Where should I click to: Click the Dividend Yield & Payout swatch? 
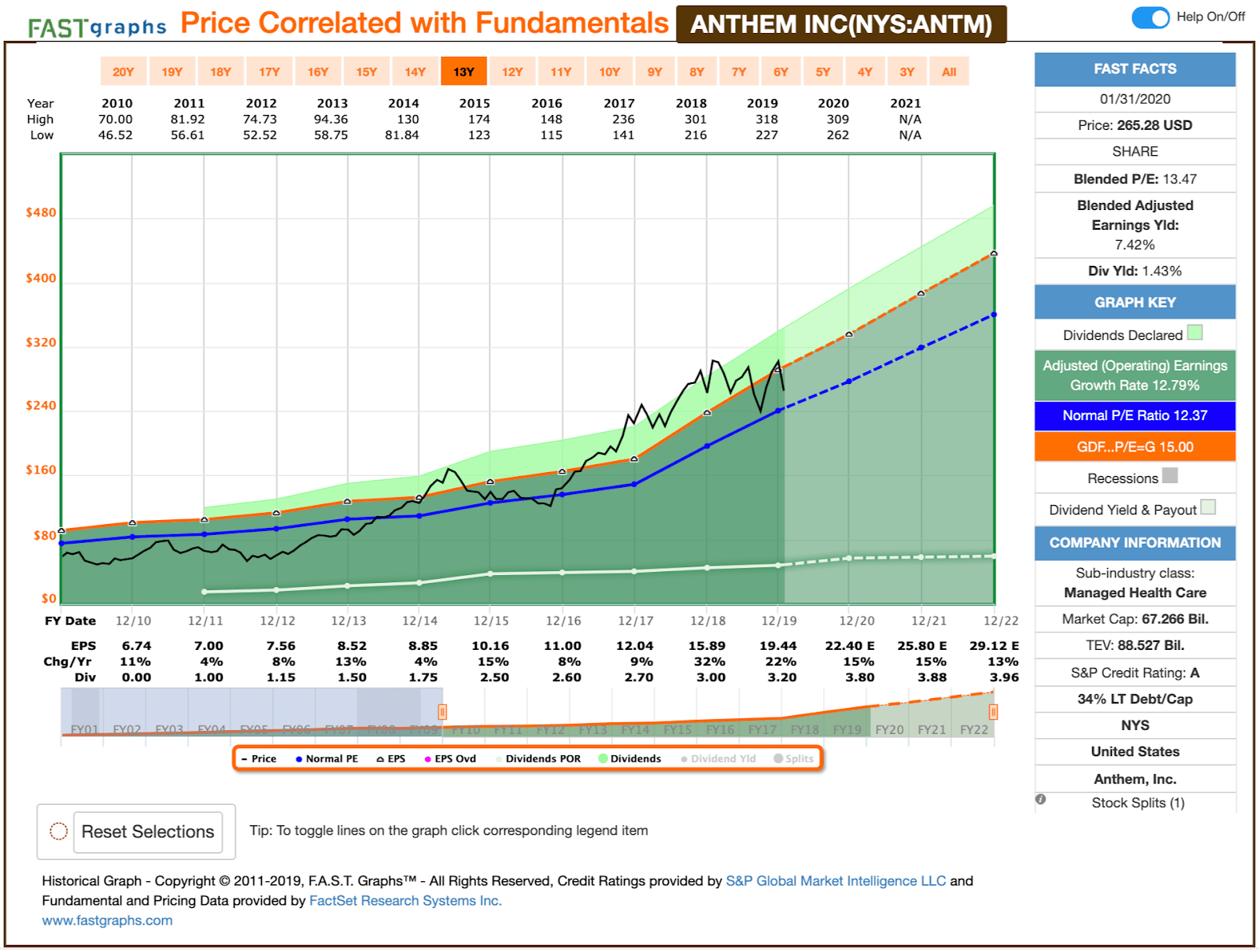click(1208, 507)
